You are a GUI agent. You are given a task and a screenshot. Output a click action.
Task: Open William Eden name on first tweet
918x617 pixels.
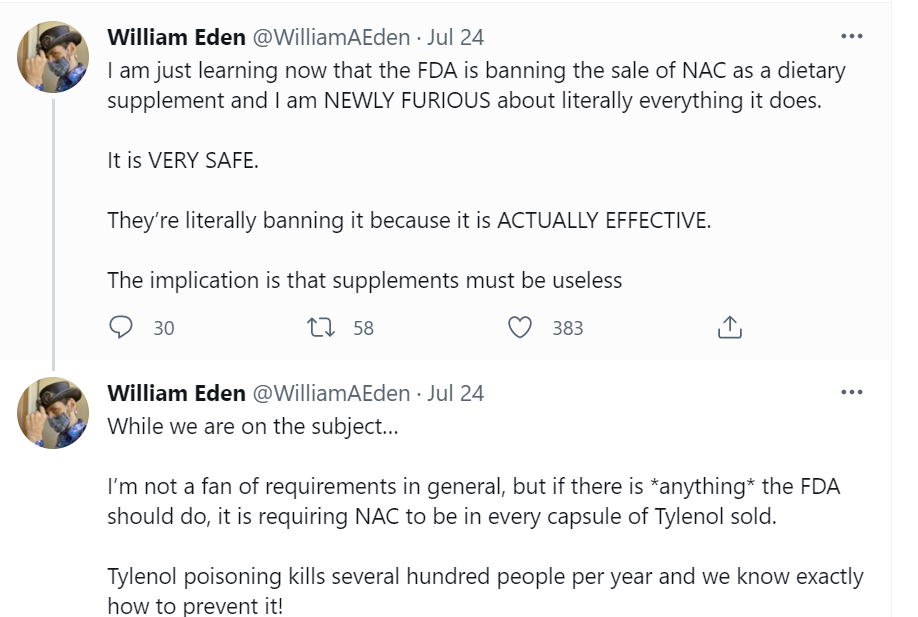(x=176, y=37)
